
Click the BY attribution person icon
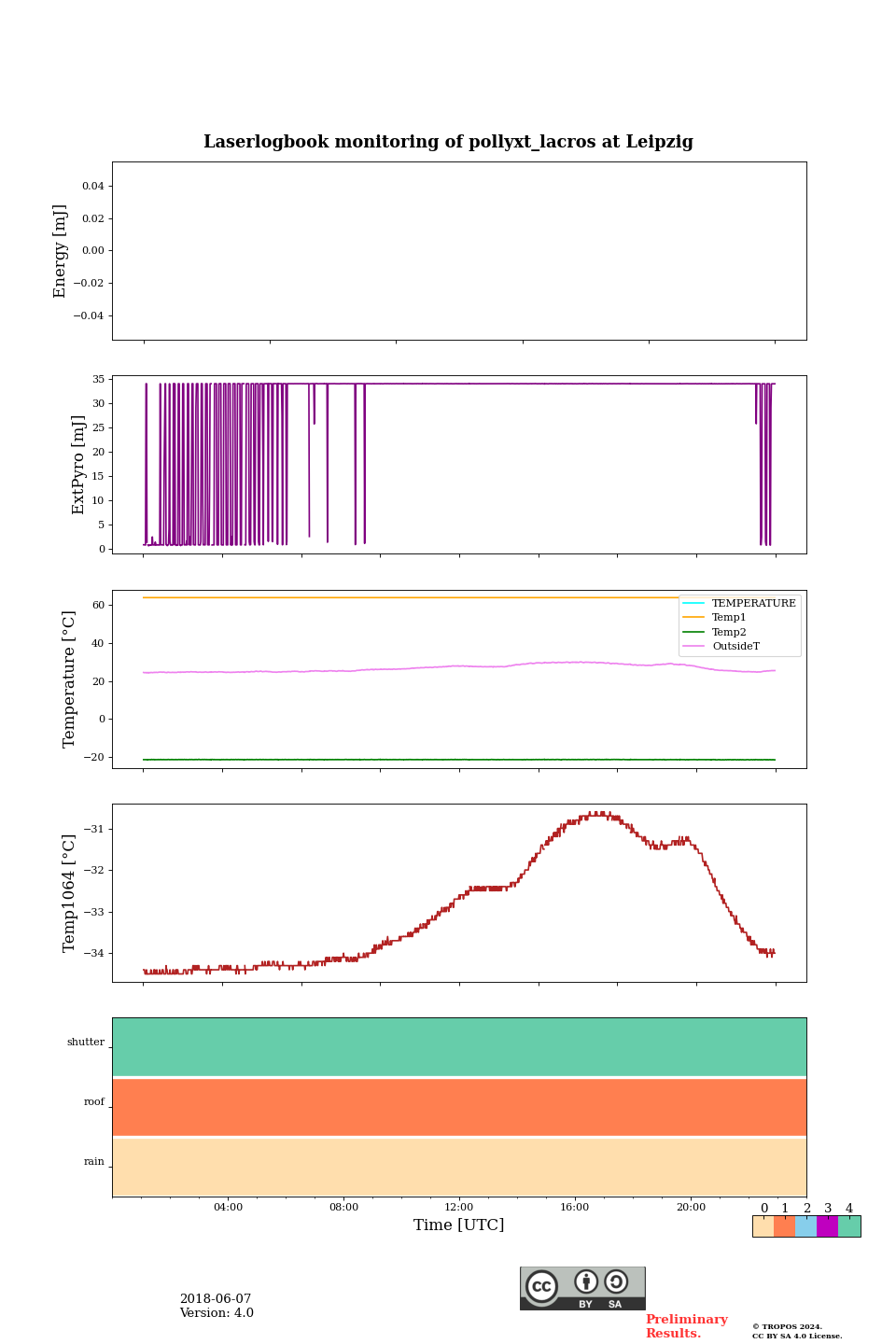coord(586,1281)
